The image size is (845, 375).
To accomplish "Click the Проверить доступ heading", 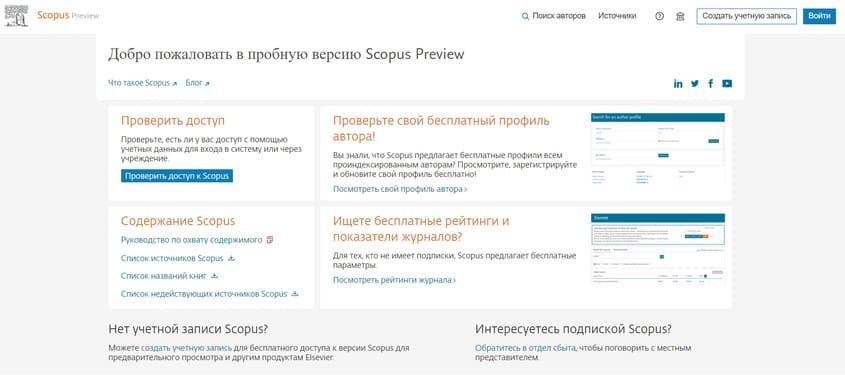I will click(172, 120).
